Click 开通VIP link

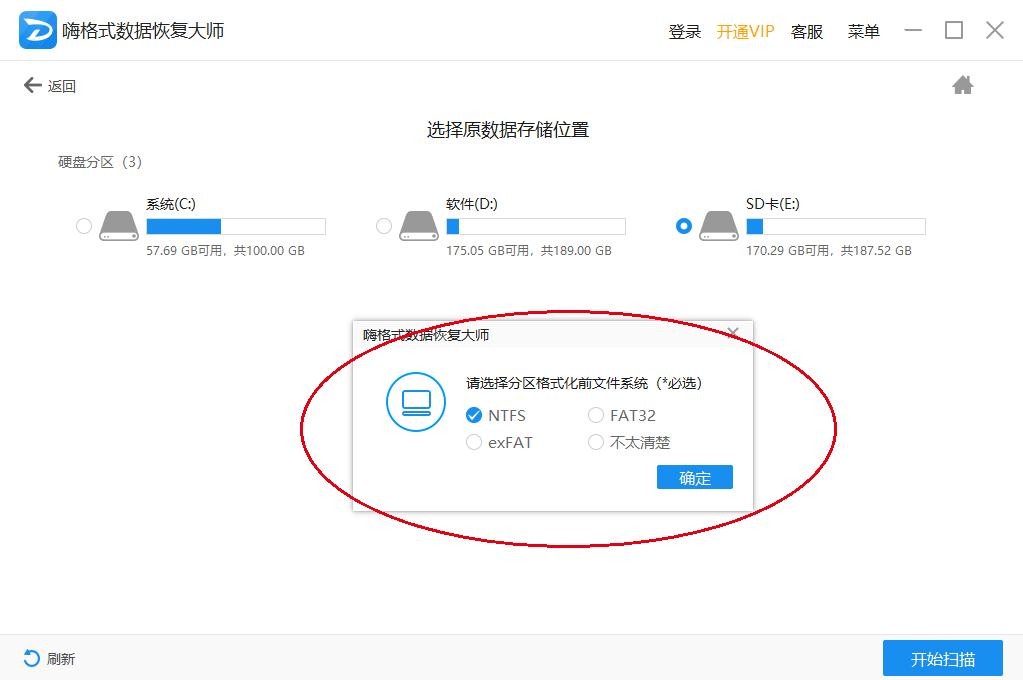pos(745,32)
